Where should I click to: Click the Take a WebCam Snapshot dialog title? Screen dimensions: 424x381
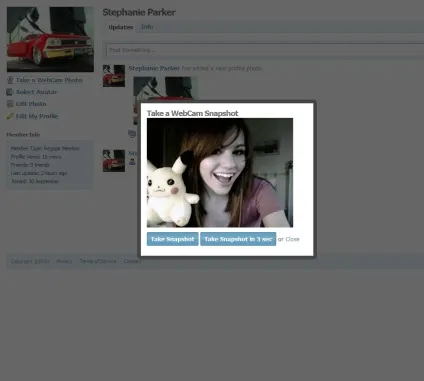coord(193,113)
